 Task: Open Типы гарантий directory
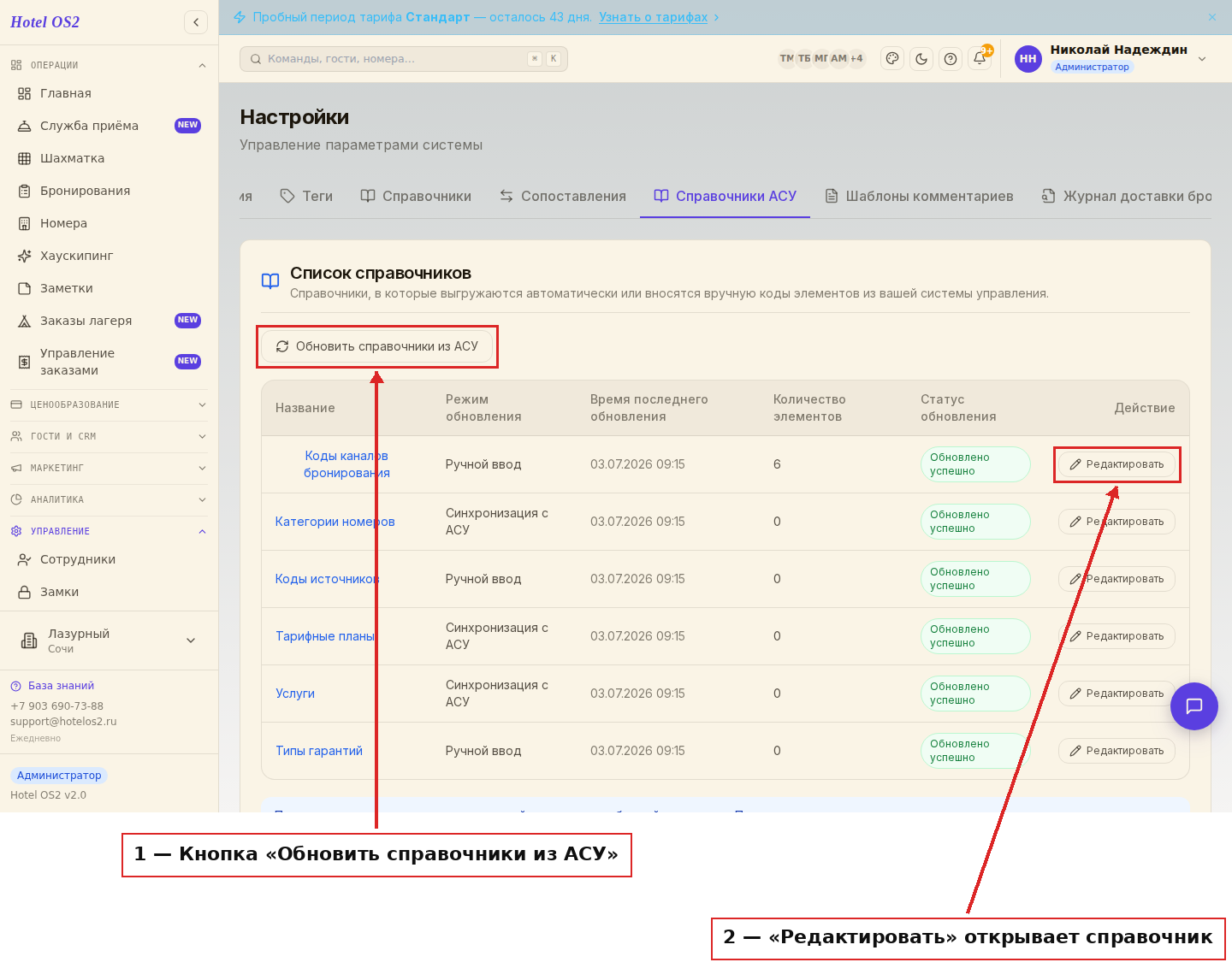coord(319,751)
